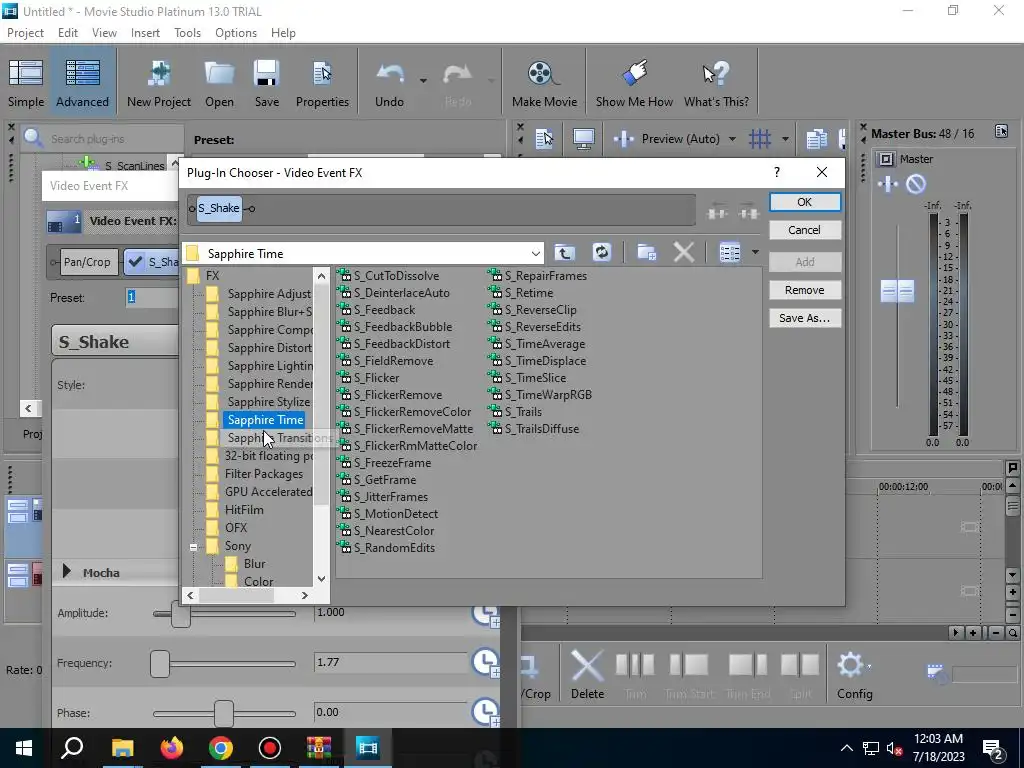
Task: Click the Save toolbar icon
Action: 266,83
